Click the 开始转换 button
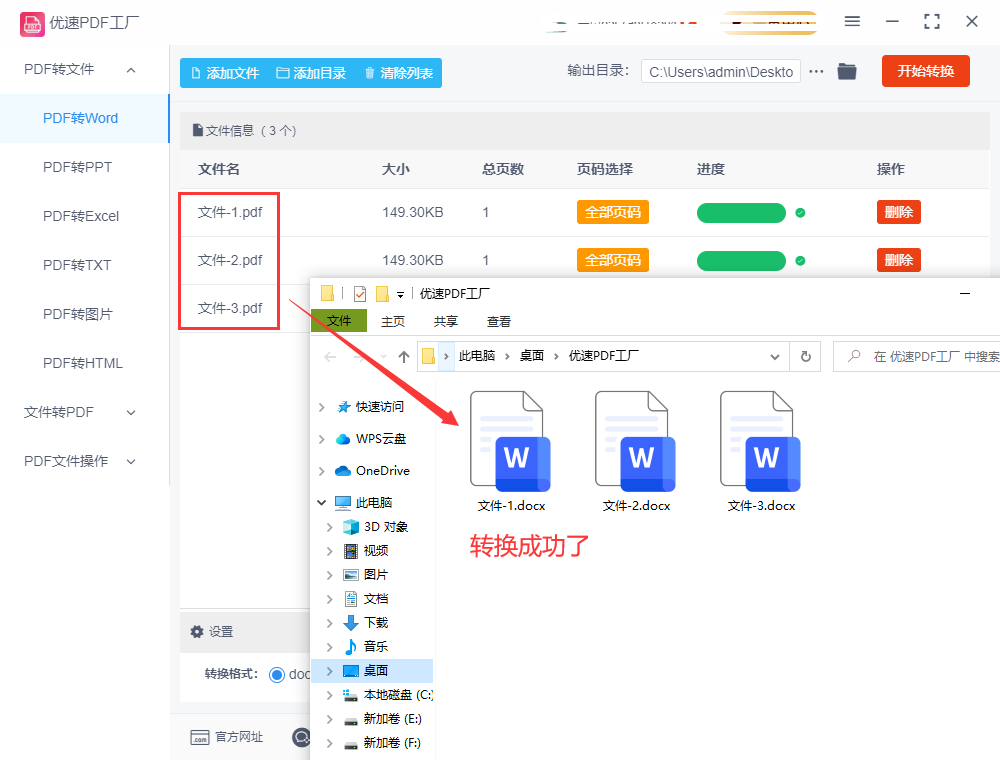The width and height of the screenshot is (1000, 760). tap(925, 71)
